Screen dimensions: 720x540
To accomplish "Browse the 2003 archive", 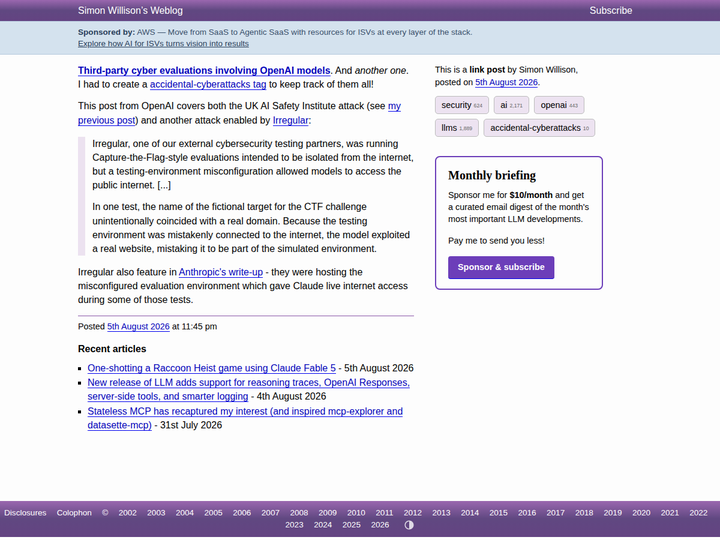I will pyautogui.click(x=156, y=513).
